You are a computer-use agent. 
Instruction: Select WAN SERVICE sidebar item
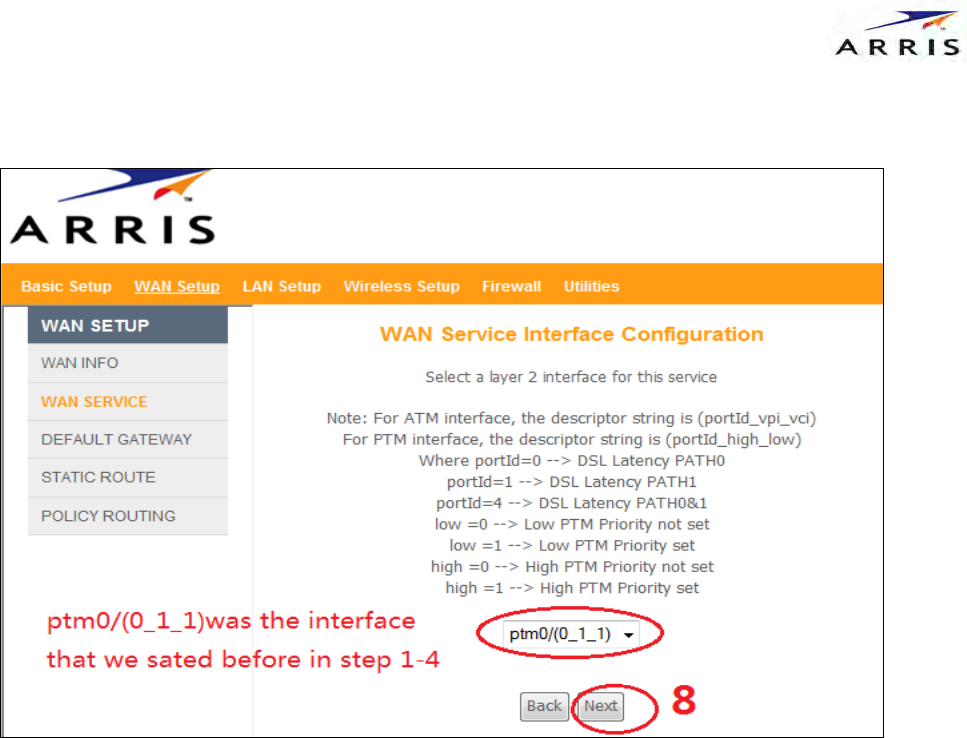click(x=128, y=401)
